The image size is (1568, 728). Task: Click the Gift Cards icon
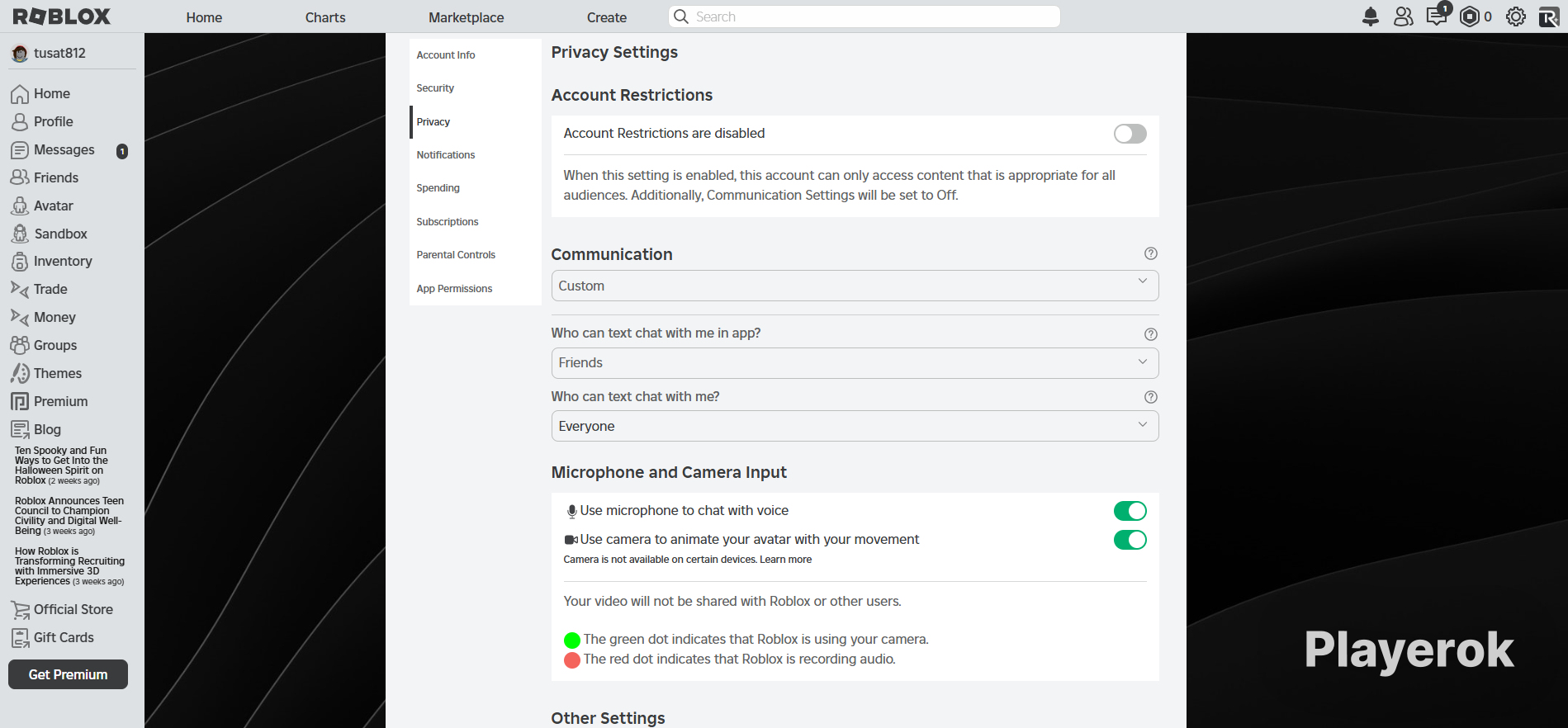click(x=20, y=638)
